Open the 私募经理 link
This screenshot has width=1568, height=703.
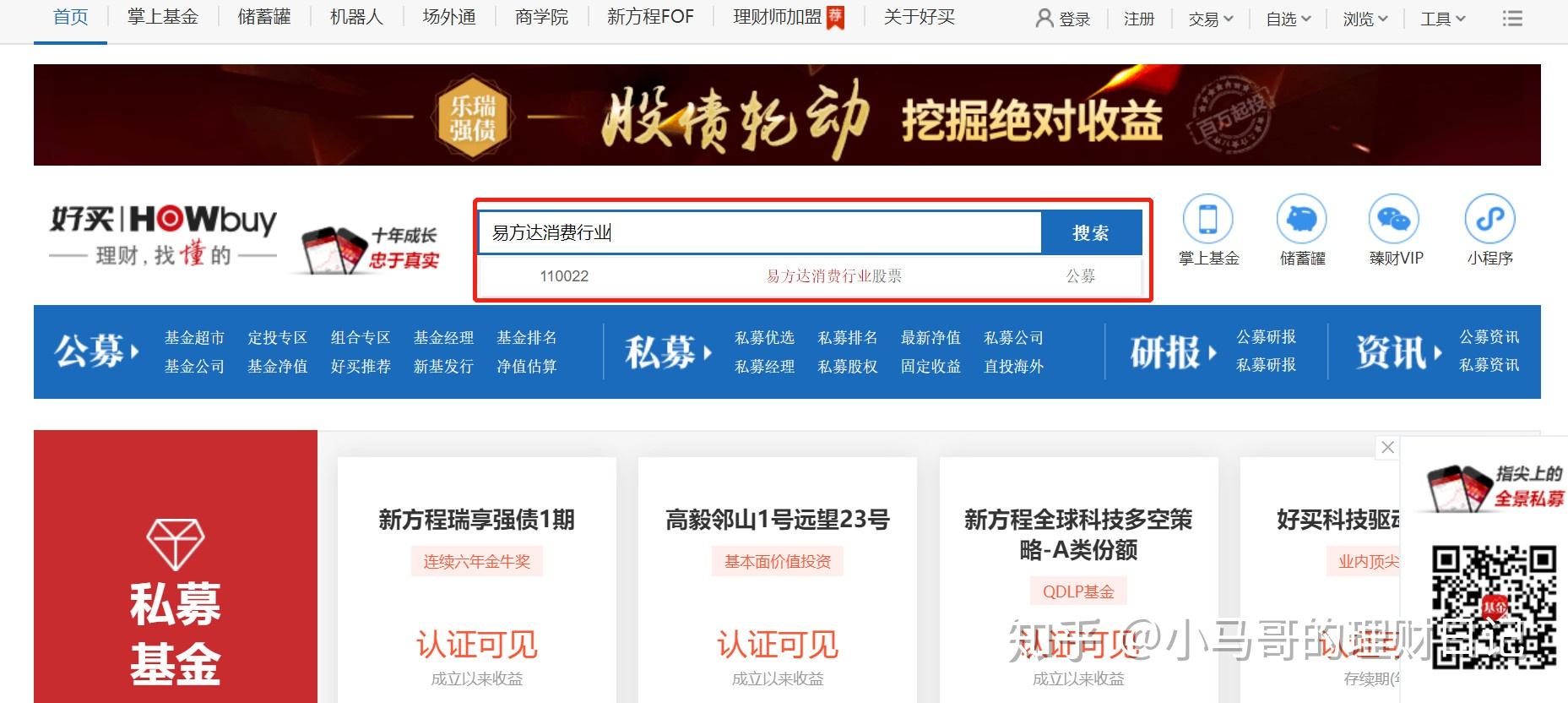pos(764,367)
